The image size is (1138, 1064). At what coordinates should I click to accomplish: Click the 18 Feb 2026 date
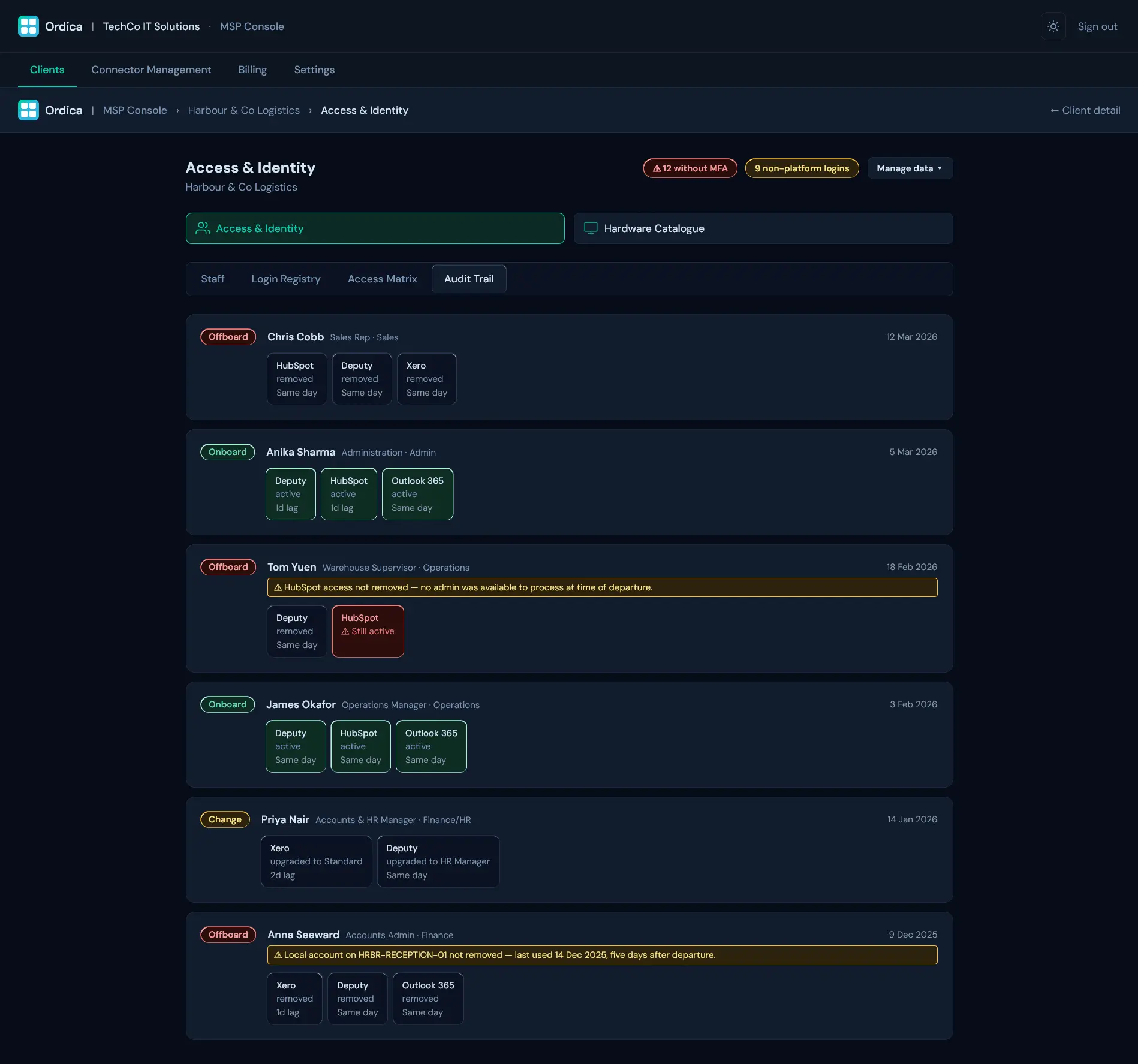(912, 567)
